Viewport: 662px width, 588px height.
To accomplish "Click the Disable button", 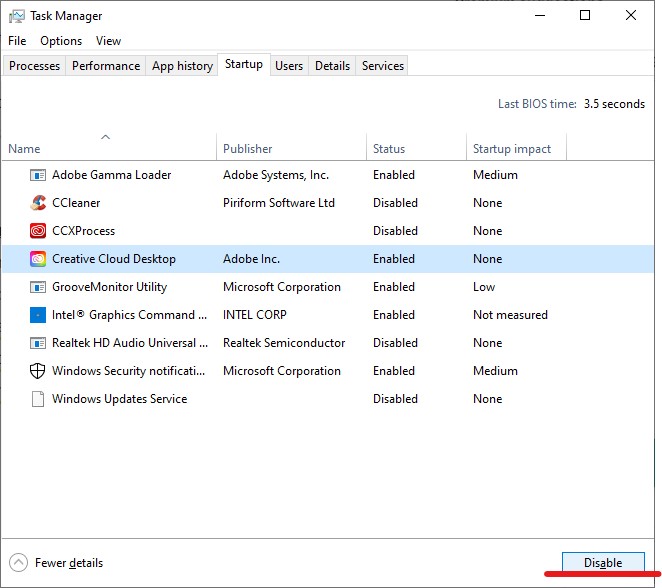I will [x=603, y=563].
